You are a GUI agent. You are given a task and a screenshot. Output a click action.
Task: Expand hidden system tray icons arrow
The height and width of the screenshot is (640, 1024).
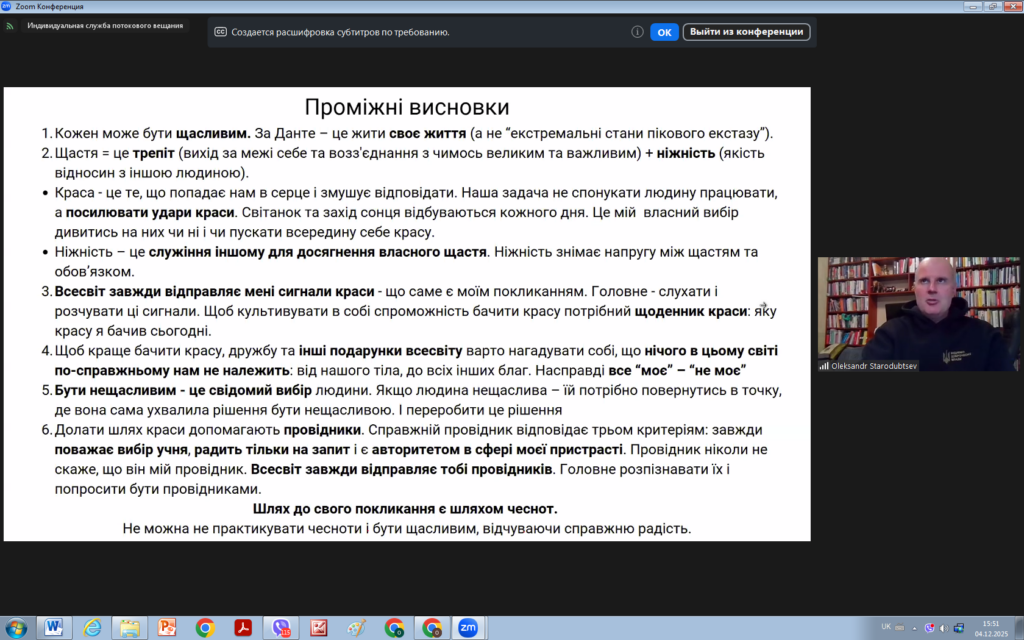tap(915, 627)
